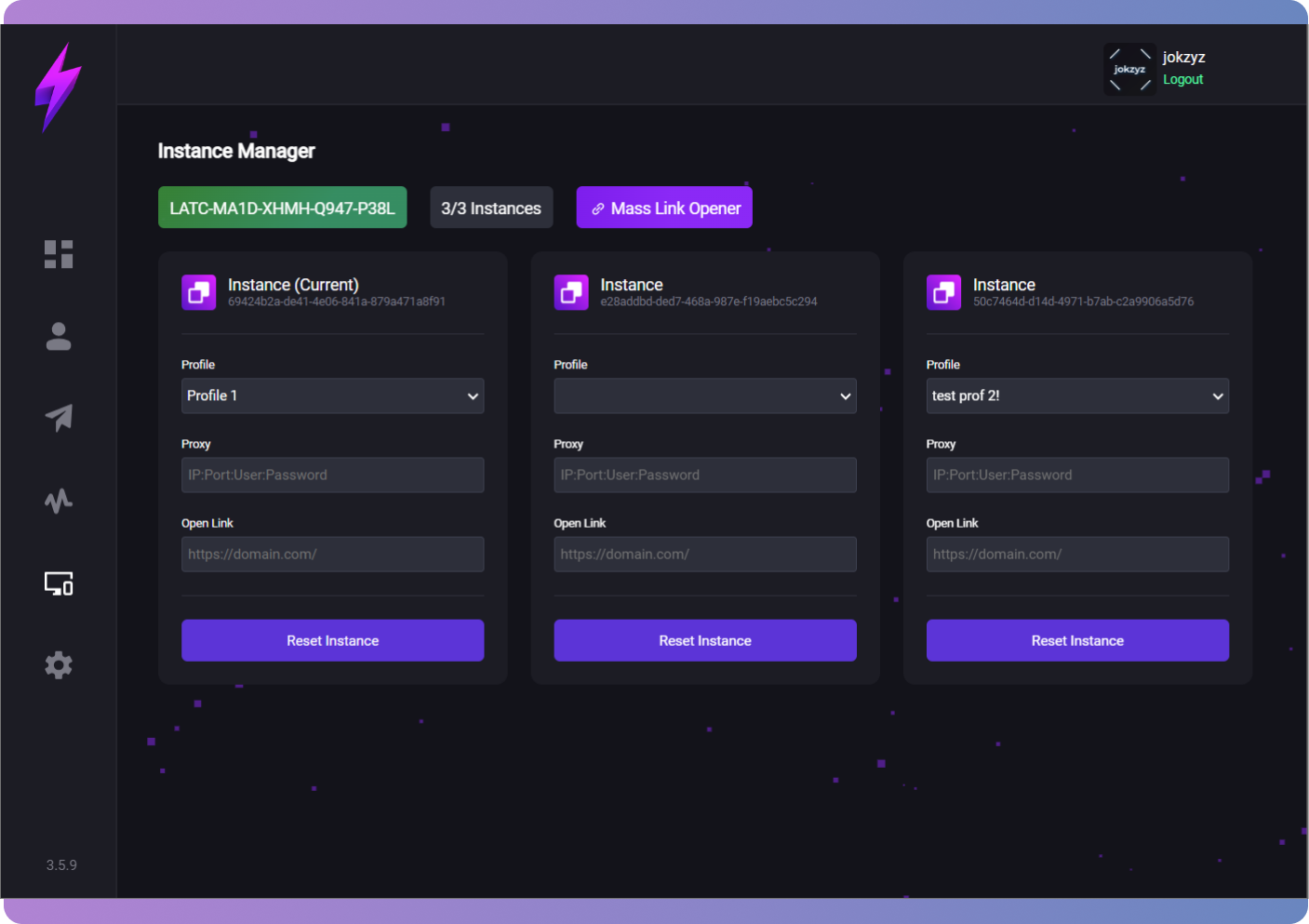Click the lightning bolt app logo
1309x924 pixels.
click(x=58, y=87)
